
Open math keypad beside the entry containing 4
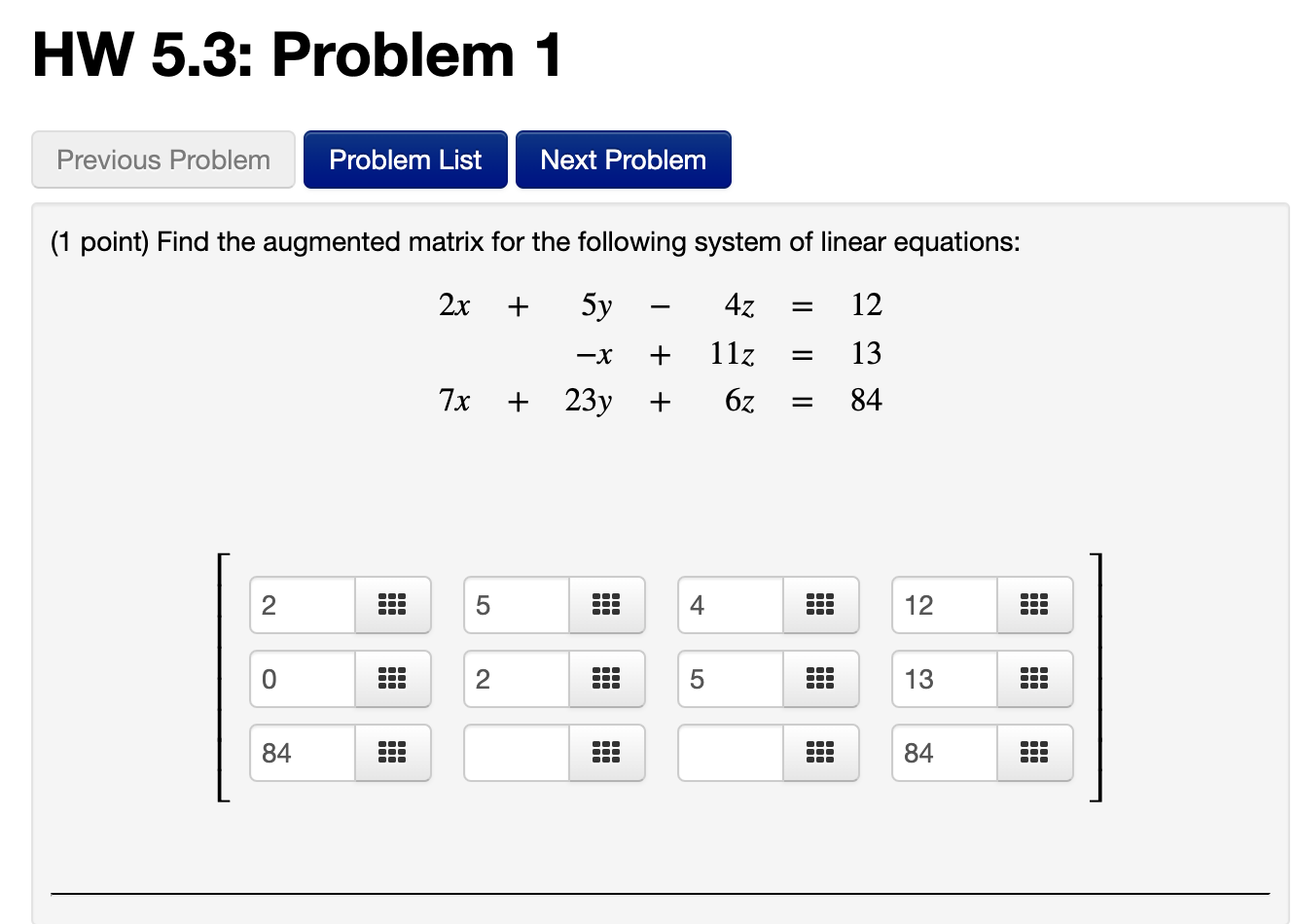click(x=821, y=605)
